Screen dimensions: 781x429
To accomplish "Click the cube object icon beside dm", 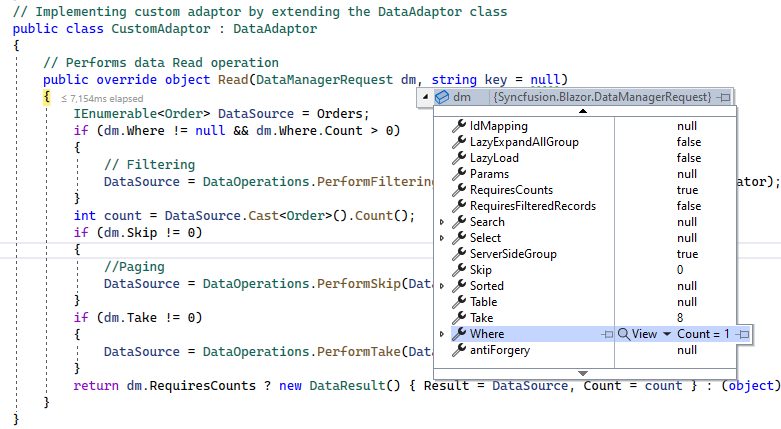I will tap(442, 97).
